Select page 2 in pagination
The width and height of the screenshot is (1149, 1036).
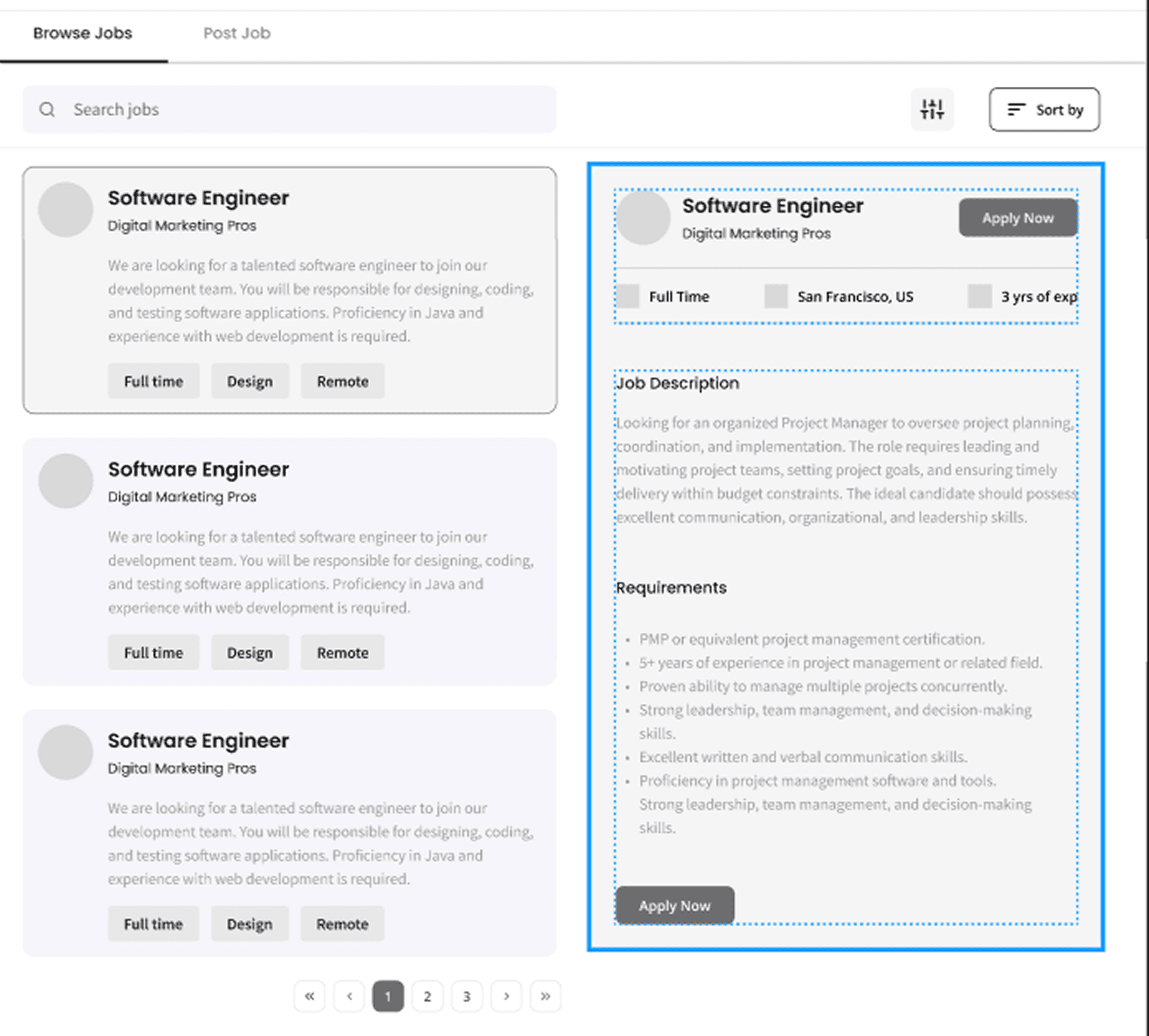[x=427, y=996]
